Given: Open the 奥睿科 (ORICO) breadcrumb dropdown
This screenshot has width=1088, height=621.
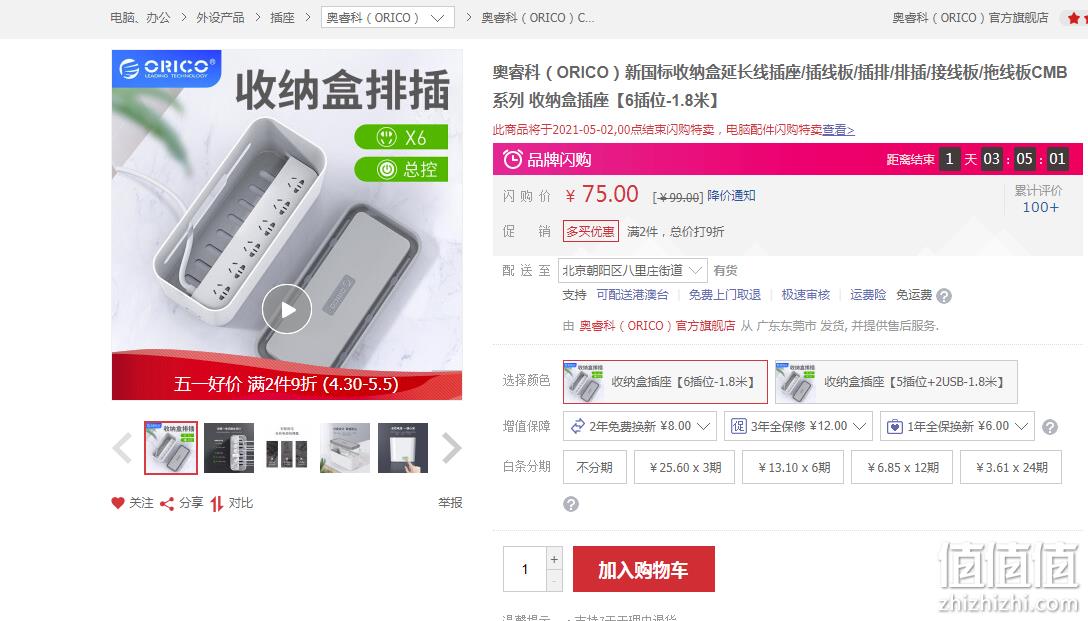Looking at the screenshot, I should pos(387,17).
